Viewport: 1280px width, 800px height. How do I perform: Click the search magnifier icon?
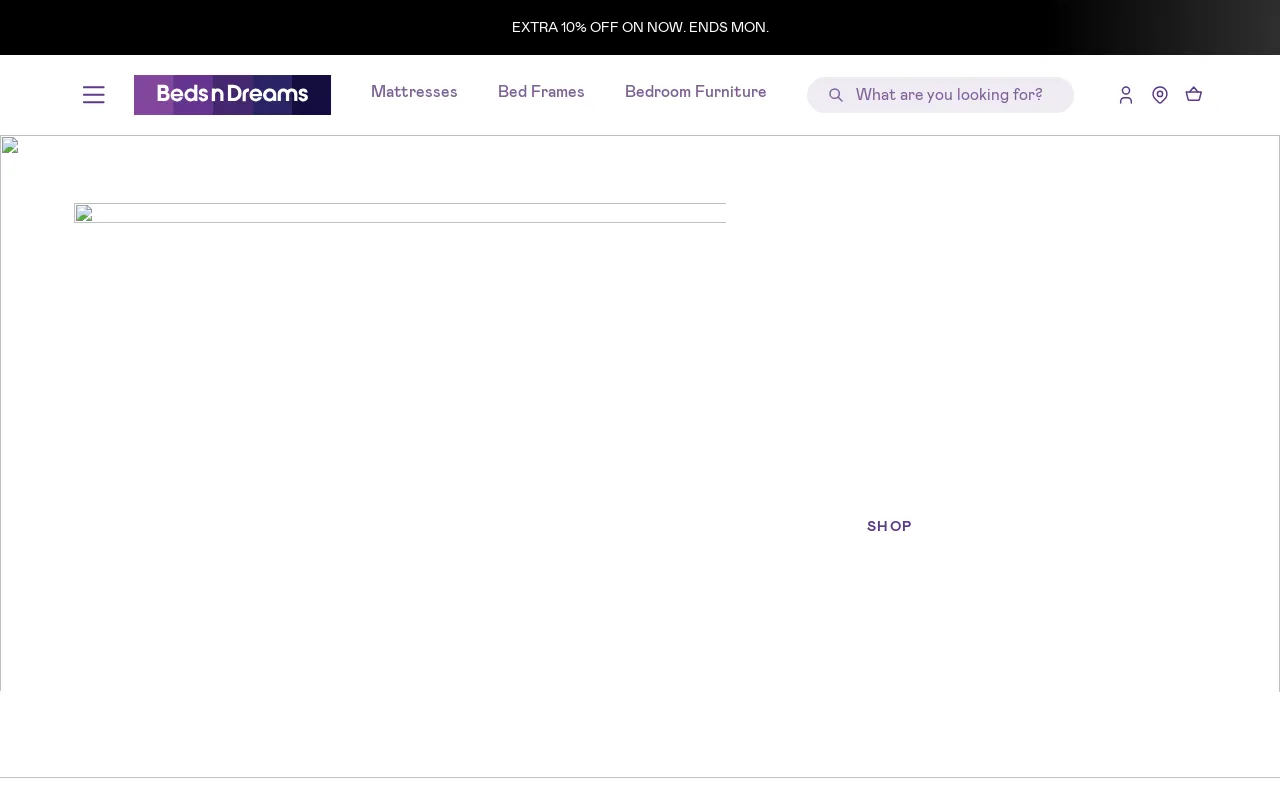pos(836,95)
